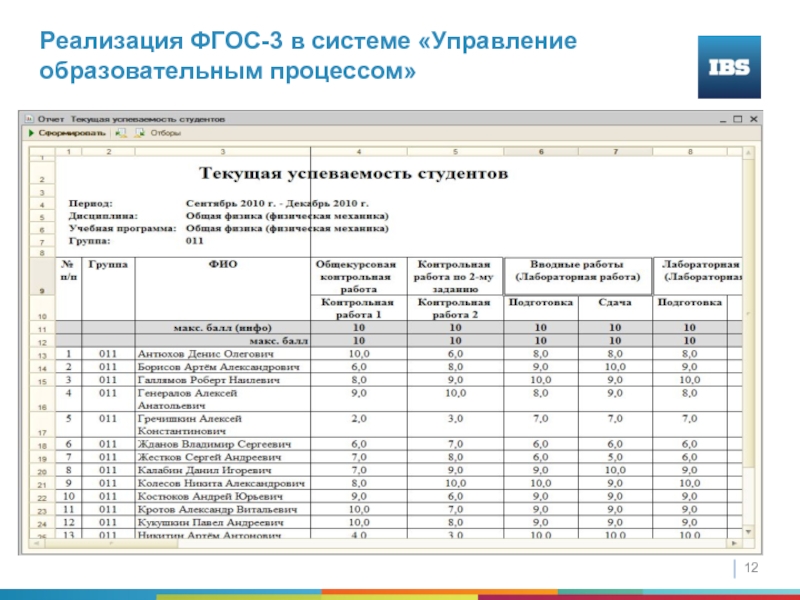
Task: Open the Отборы filter button
Action: point(165,133)
